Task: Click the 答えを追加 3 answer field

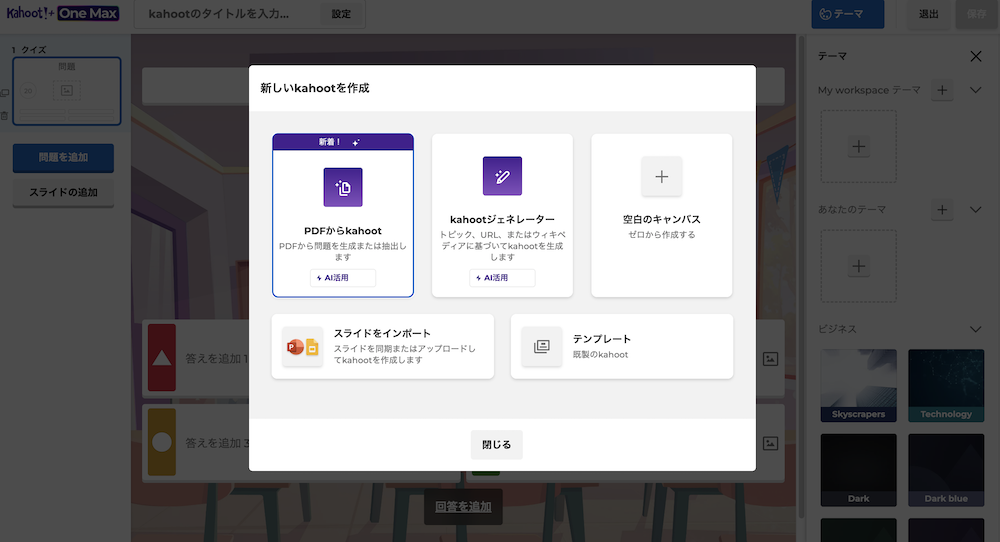Action: (x=216, y=443)
